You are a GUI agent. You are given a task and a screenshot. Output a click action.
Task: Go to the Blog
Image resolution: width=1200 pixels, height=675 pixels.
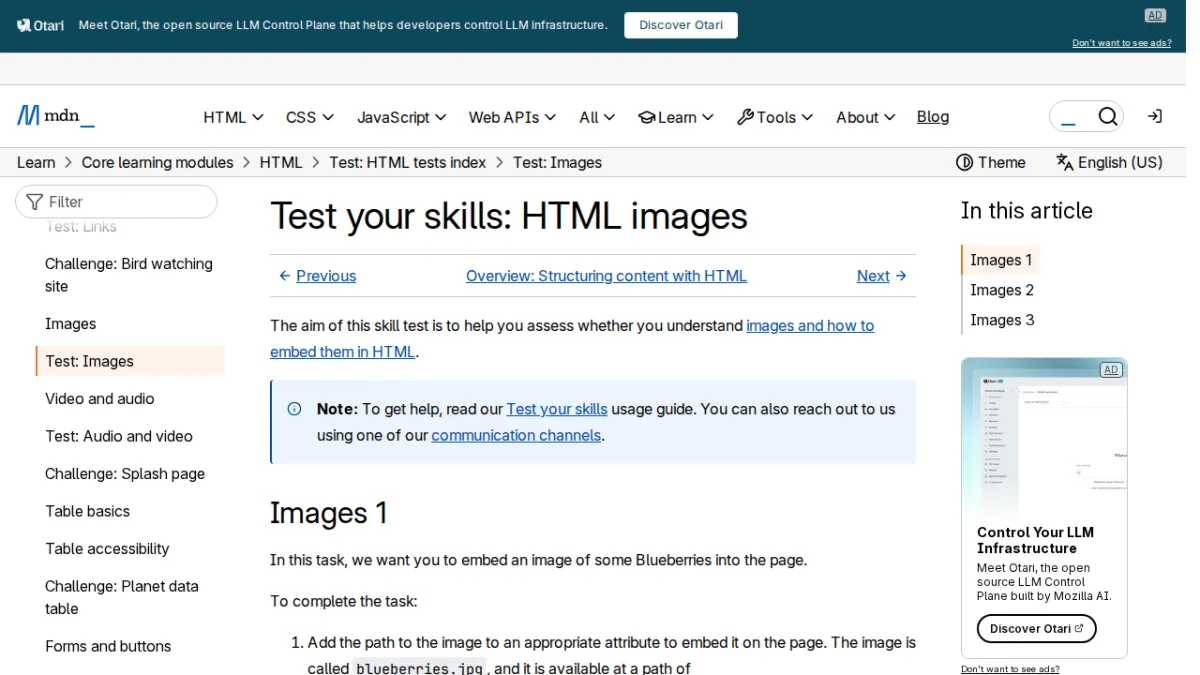[933, 117]
